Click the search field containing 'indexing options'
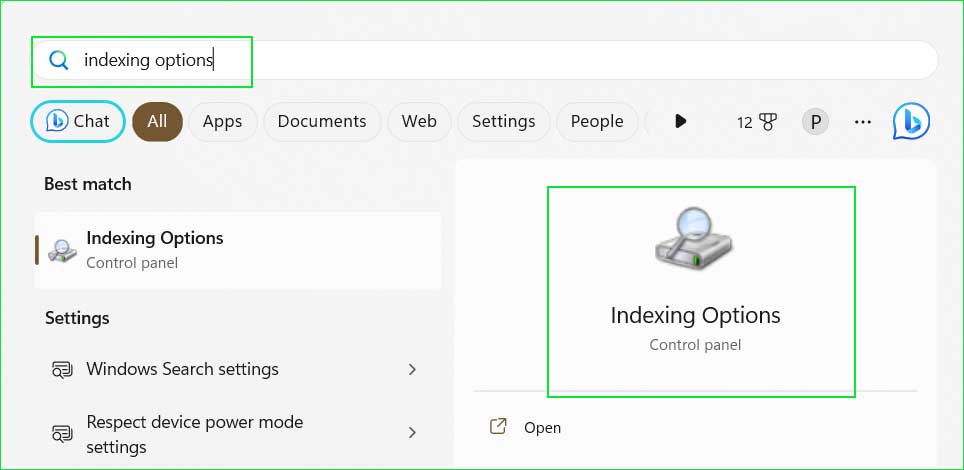Screen dimensions: 964x470 [484, 60]
